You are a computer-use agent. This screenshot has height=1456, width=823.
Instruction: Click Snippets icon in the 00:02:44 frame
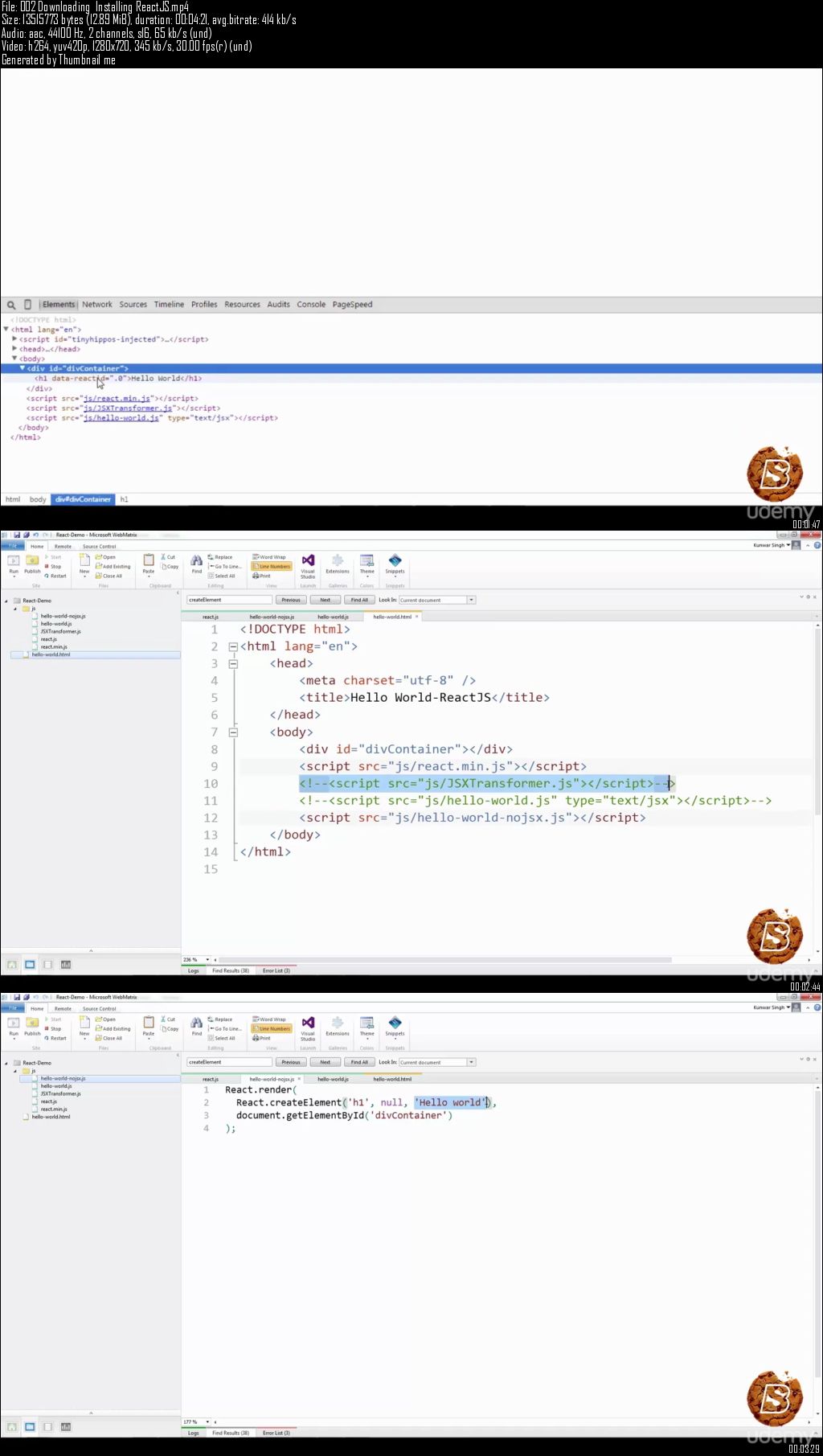point(395,560)
